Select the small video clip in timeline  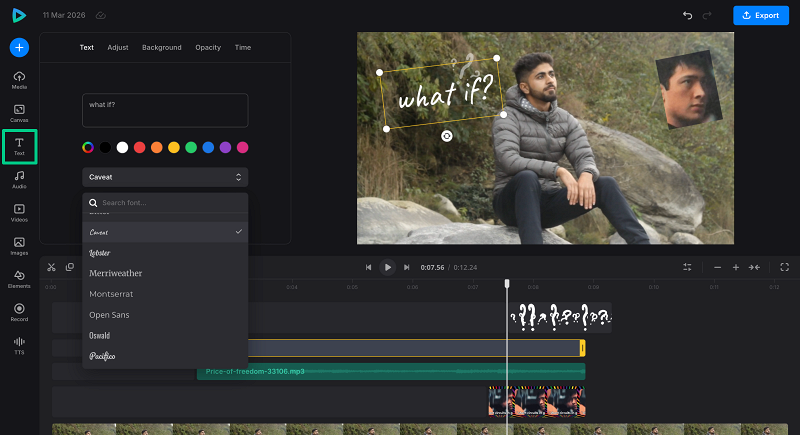pos(537,401)
